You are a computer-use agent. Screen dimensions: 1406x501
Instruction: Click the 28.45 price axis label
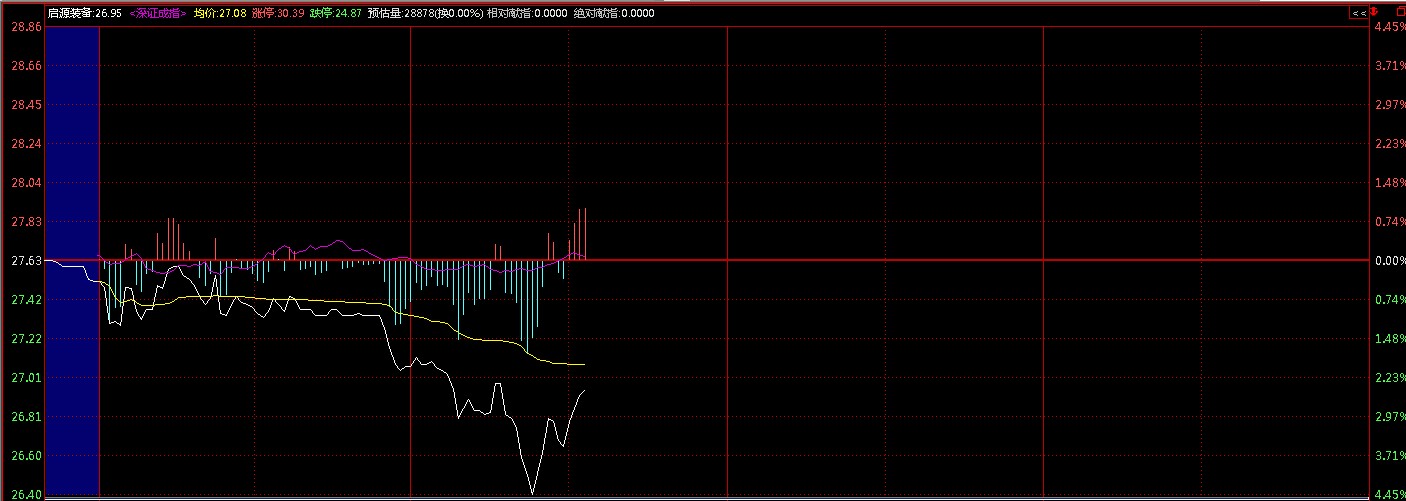(25, 105)
